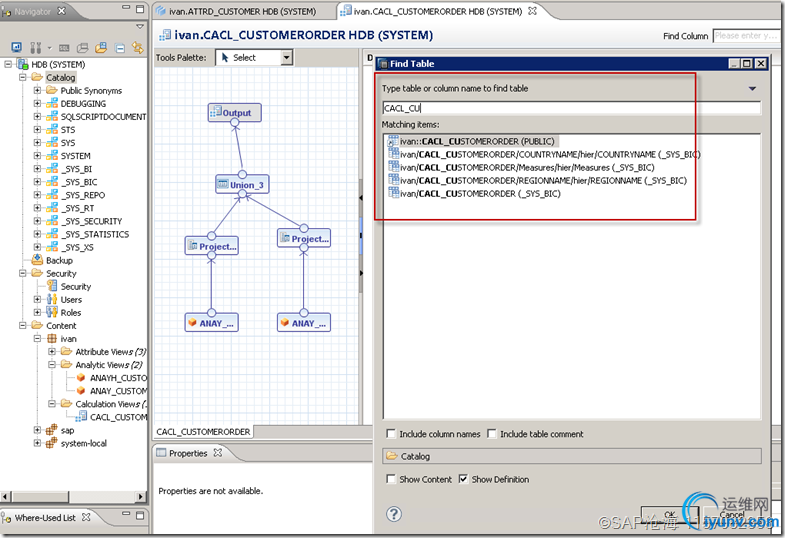785x538 pixels.
Task: Click the find table name input field
Action: 570,108
